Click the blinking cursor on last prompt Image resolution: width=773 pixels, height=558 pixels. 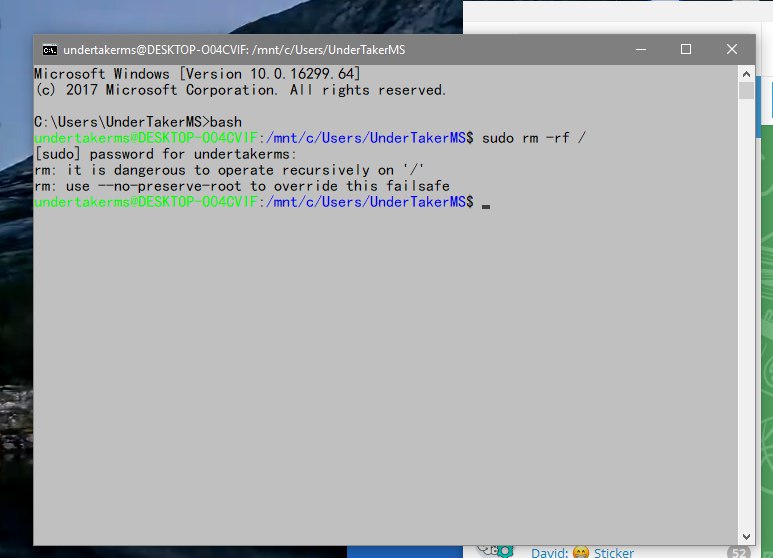click(x=486, y=207)
